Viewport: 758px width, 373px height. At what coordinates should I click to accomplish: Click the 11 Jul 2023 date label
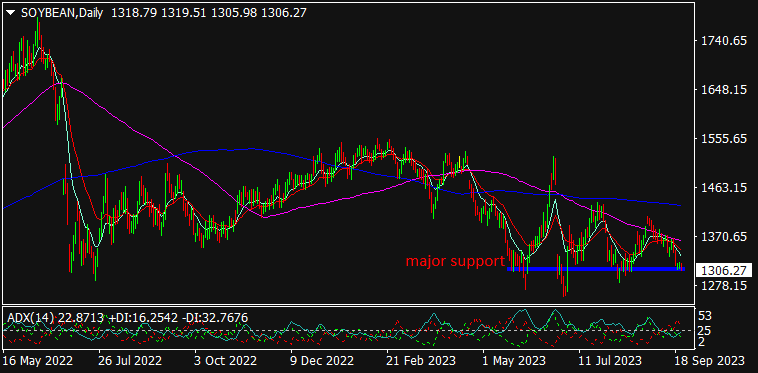[611, 361]
